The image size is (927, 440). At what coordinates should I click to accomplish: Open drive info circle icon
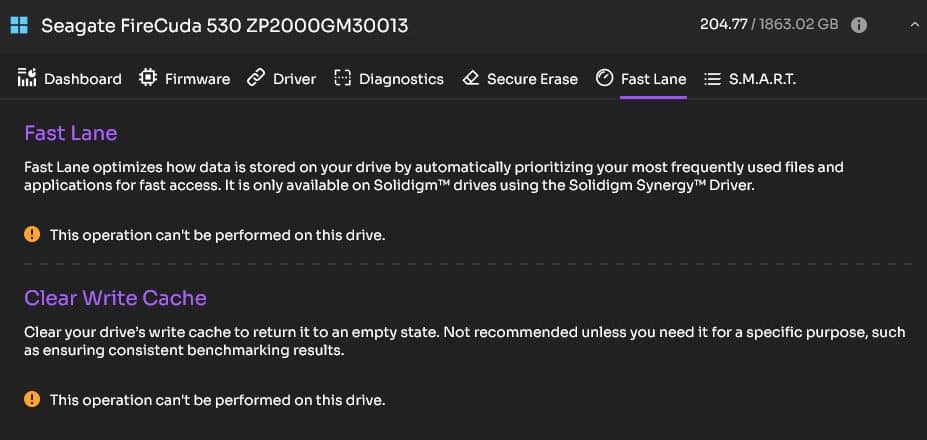(x=858, y=25)
